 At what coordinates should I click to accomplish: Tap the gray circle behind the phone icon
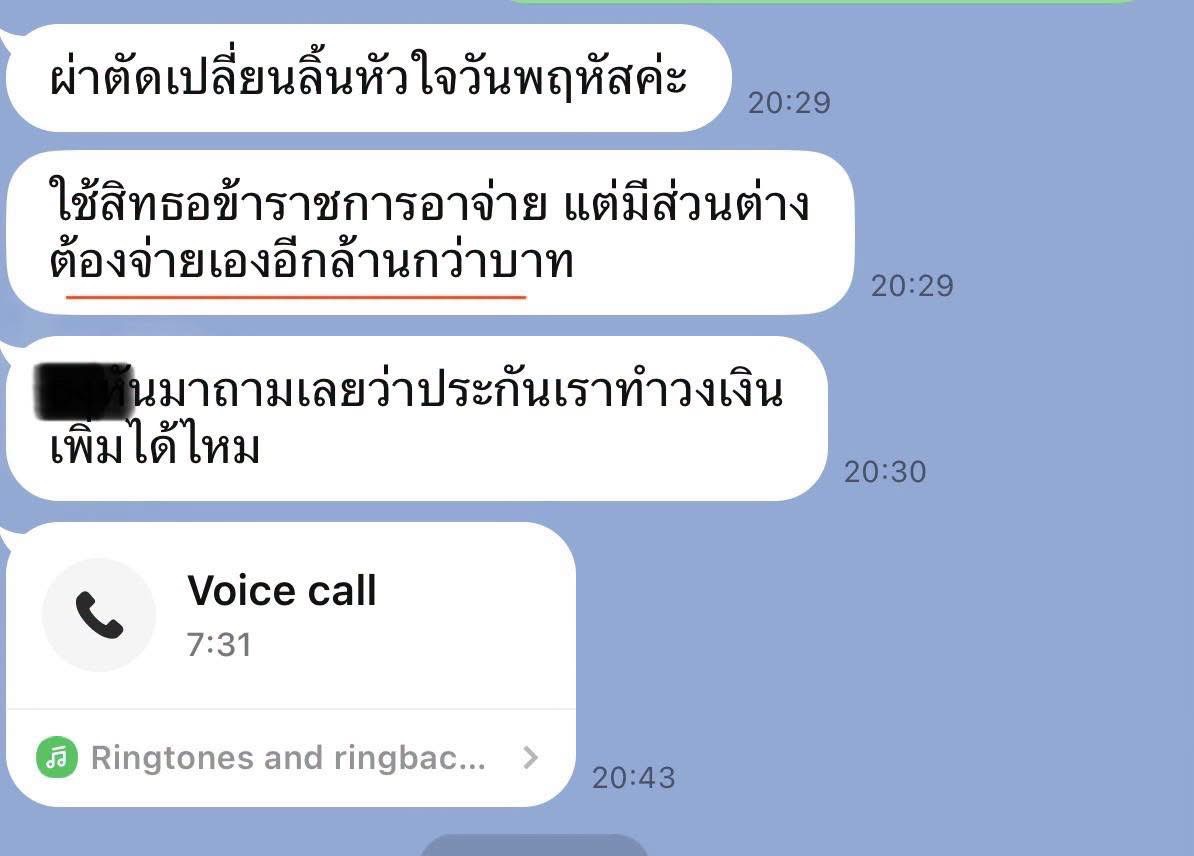click(99, 615)
